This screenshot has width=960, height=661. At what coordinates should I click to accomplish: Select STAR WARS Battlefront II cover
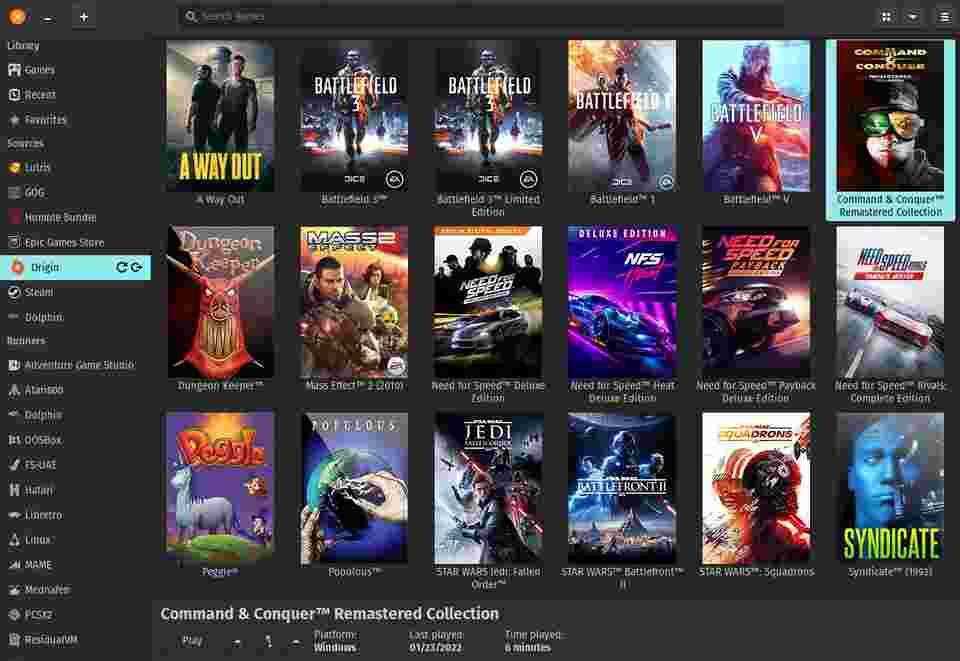tap(622, 488)
